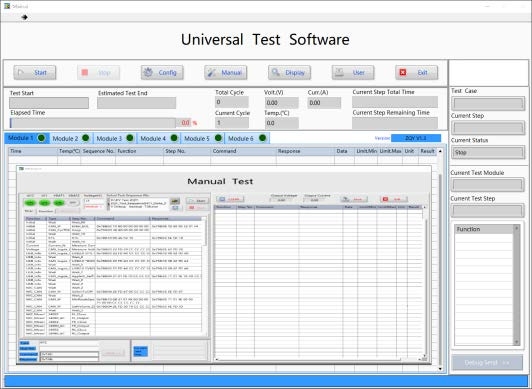
Task: Click the Current Test Step field
Action: pos(488,211)
